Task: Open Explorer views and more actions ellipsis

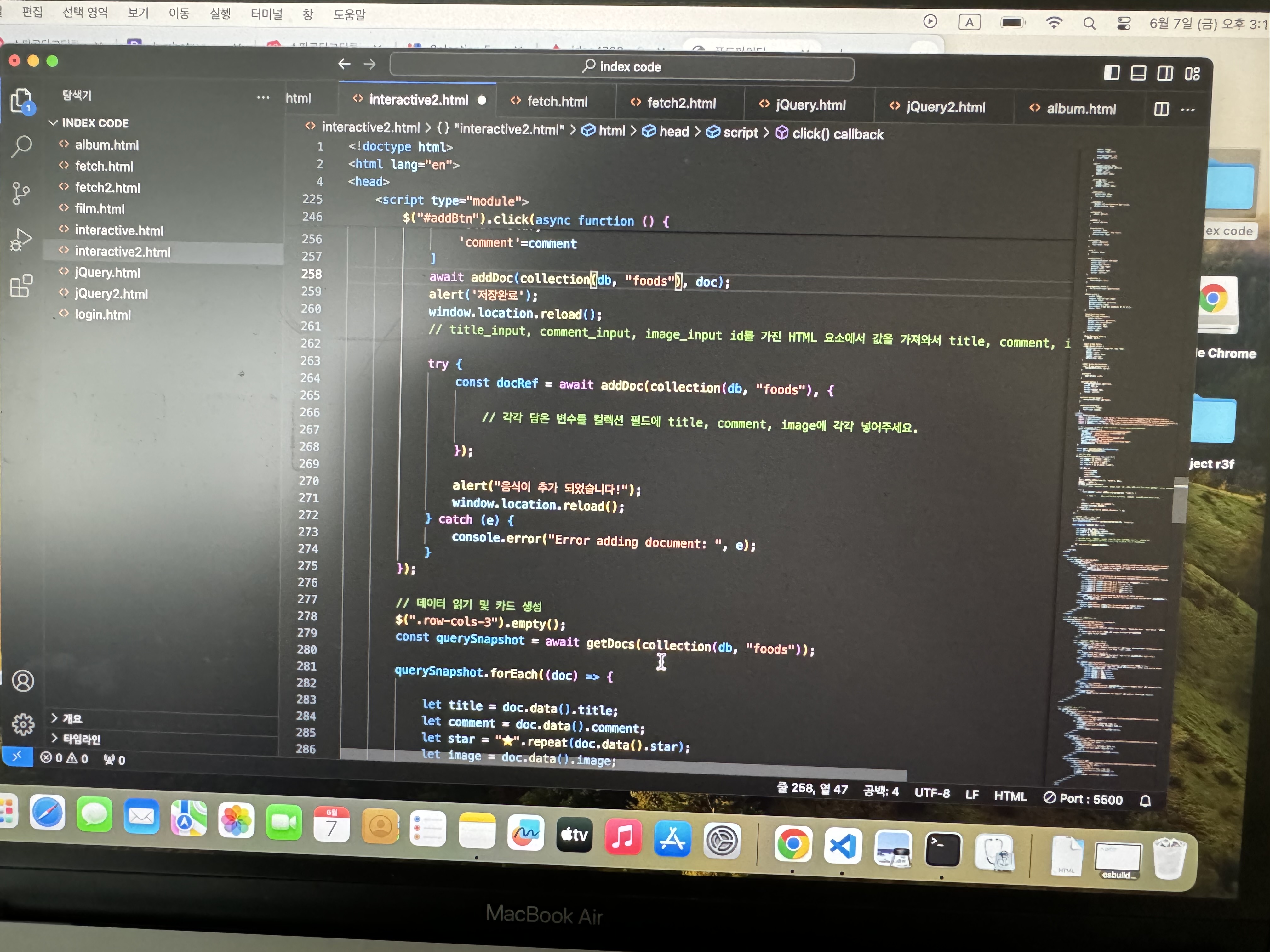Action: point(263,98)
